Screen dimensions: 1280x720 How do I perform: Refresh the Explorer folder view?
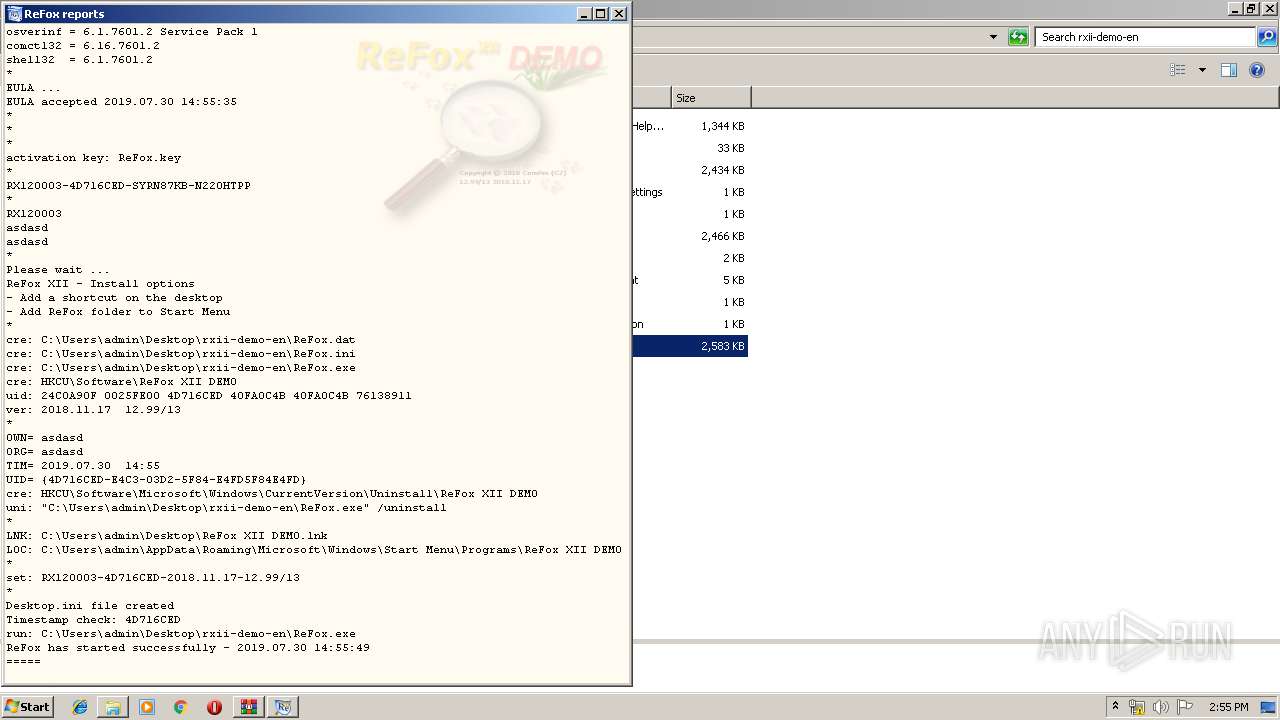1018,37
